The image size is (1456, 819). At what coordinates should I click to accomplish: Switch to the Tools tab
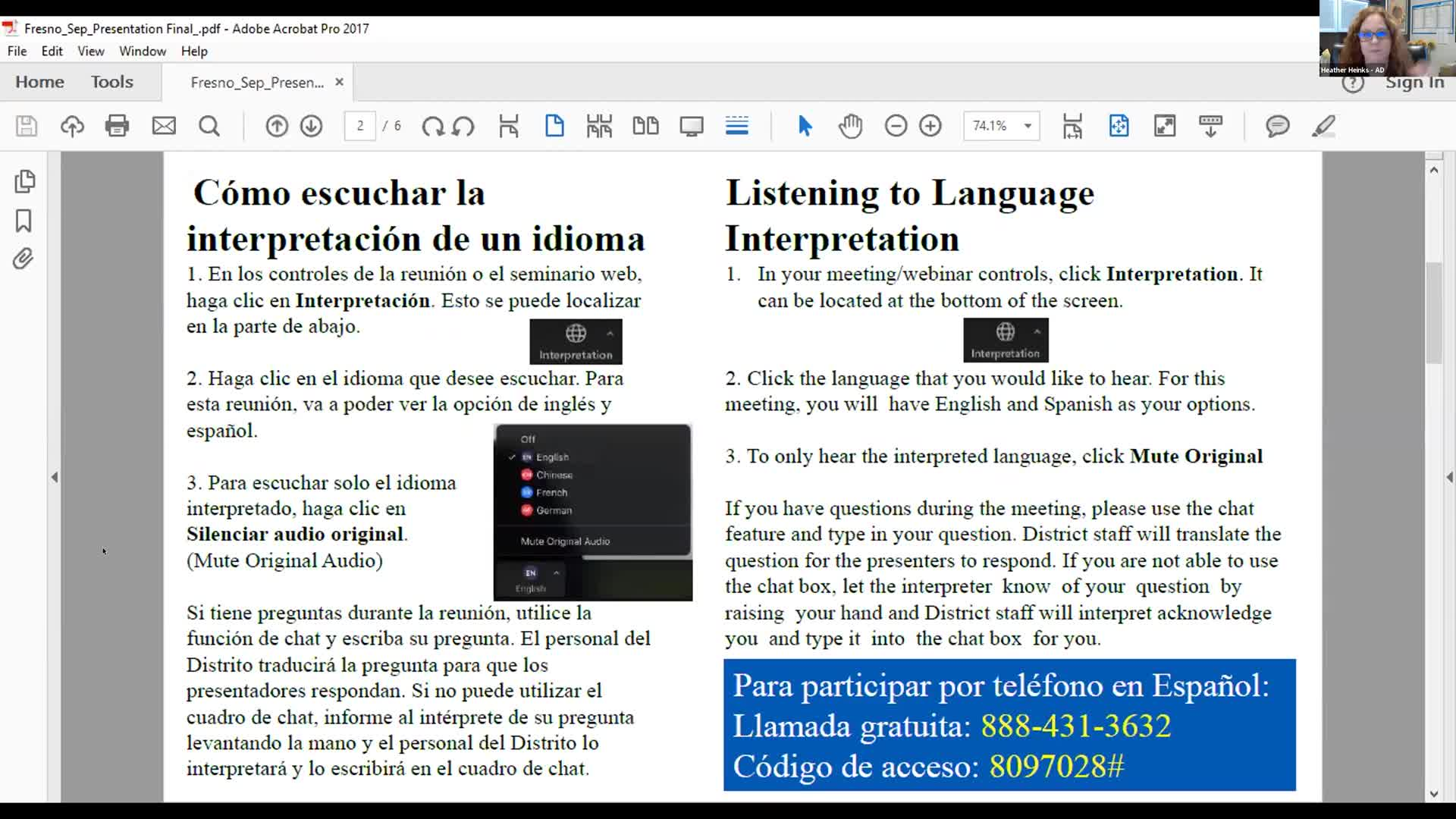(112, 82)
